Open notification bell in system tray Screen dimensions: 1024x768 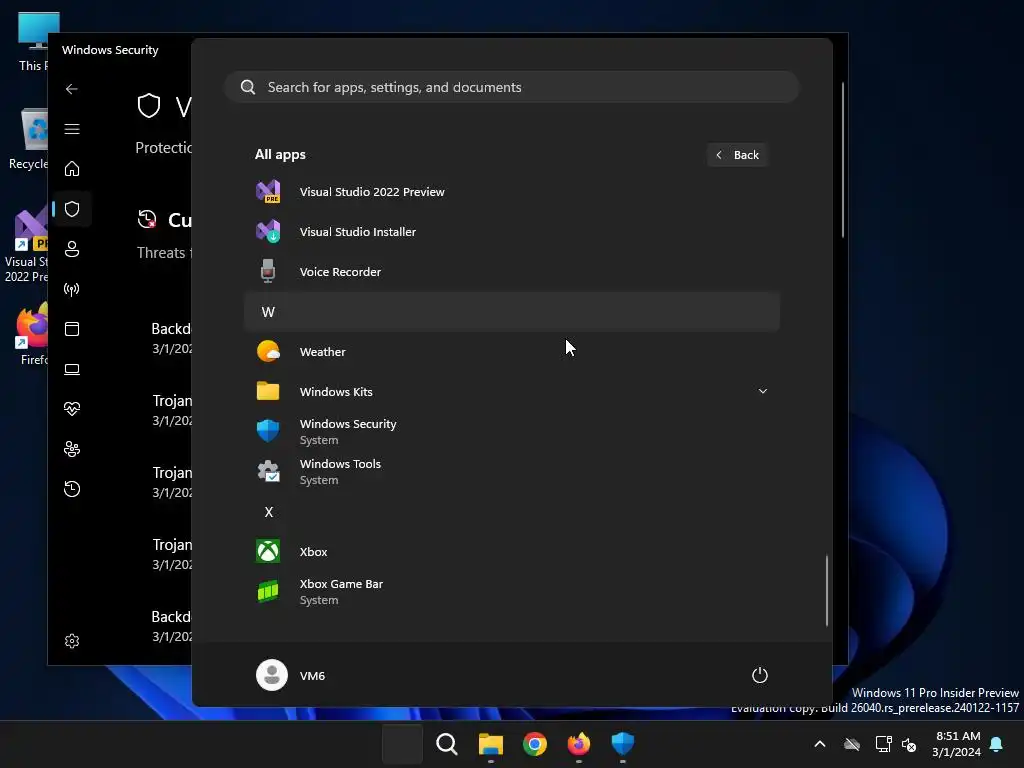click(996, 744)
